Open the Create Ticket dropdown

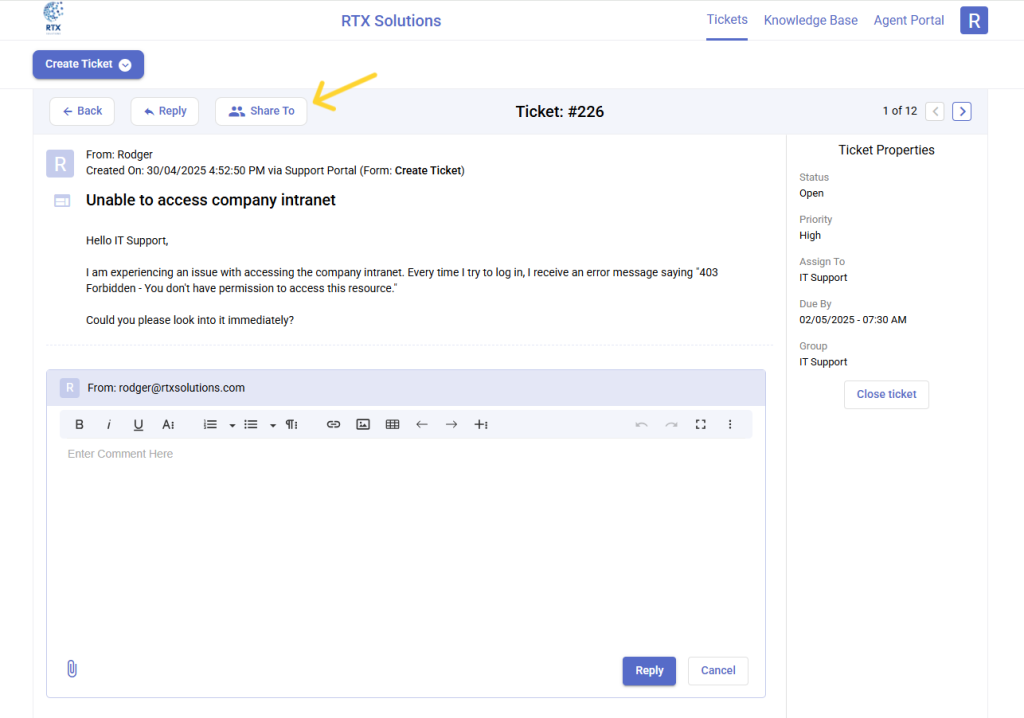[x=88, y=64]
